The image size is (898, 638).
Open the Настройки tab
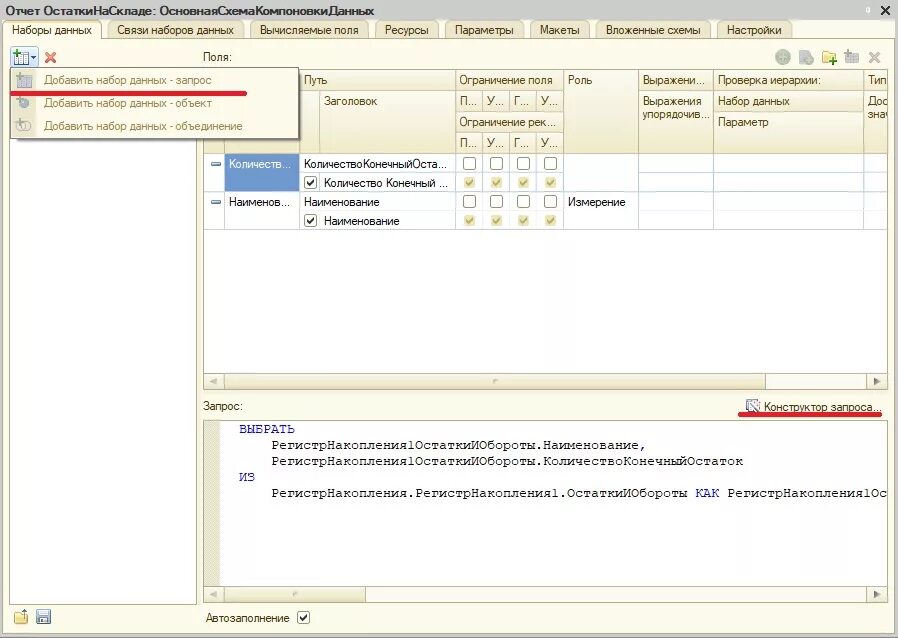(x=754, y=29)
